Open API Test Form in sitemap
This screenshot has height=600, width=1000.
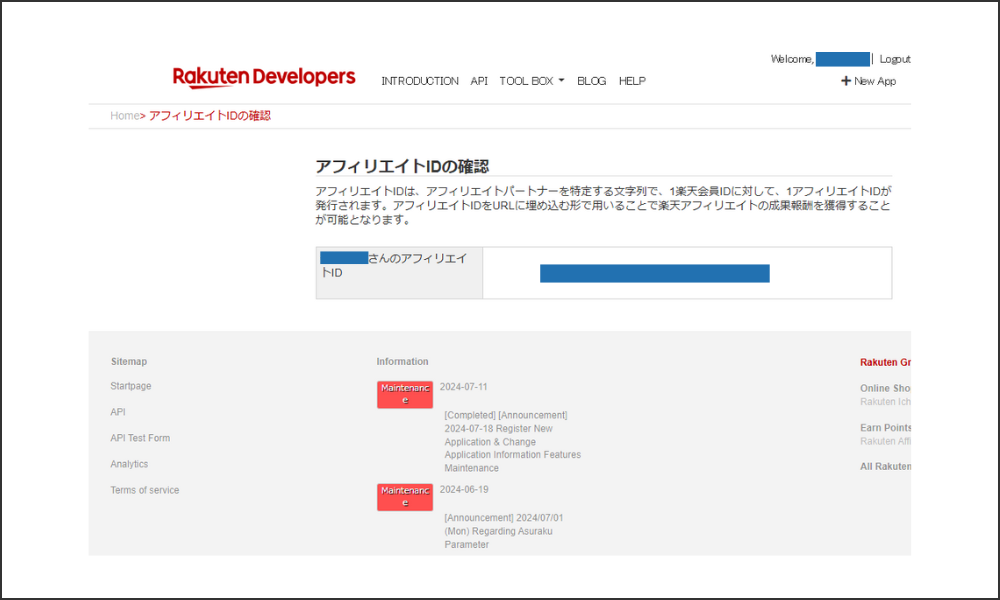coord(140,438)
